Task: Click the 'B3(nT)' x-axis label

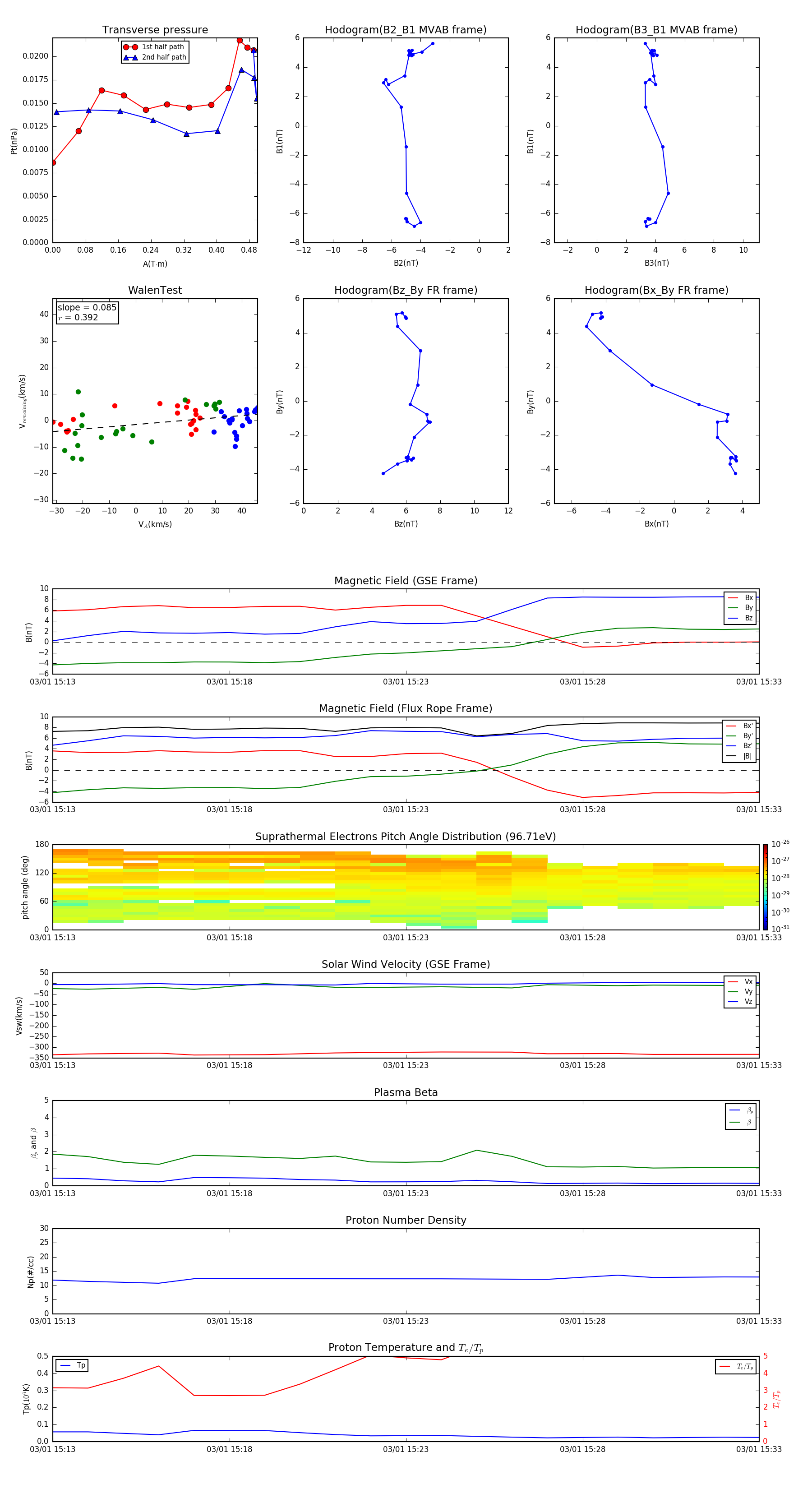Action: click(x=656, y=263)
